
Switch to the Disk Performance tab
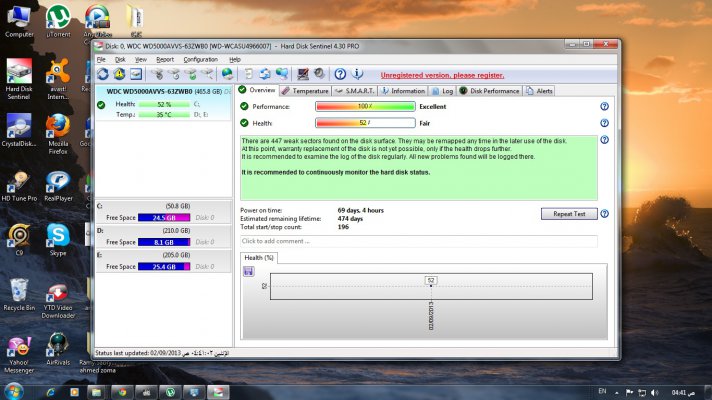point(489,91)
